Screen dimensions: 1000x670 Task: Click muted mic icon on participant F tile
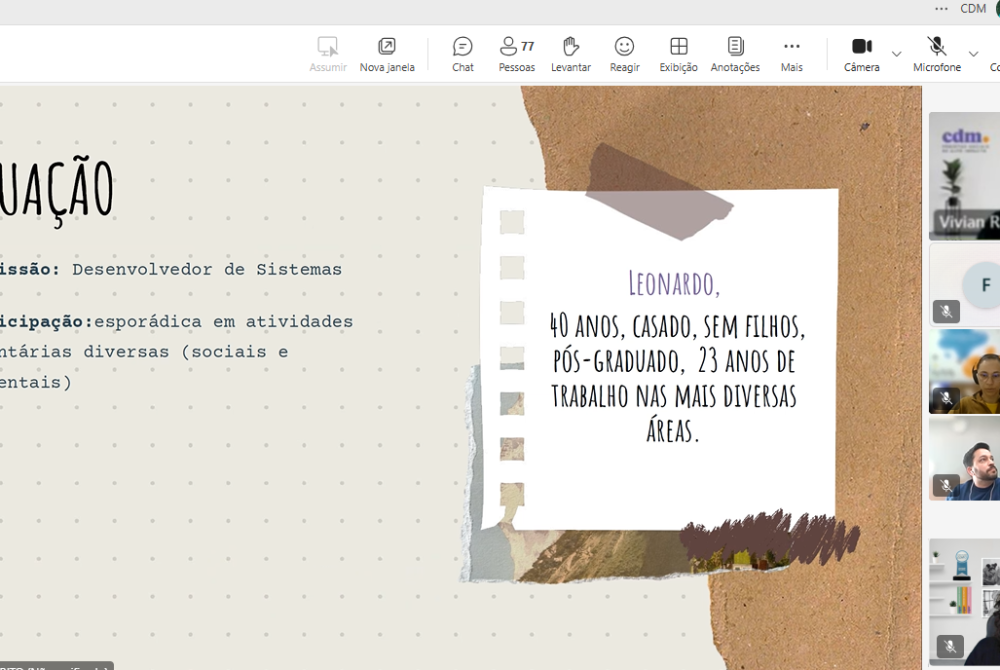coord(946,312)
